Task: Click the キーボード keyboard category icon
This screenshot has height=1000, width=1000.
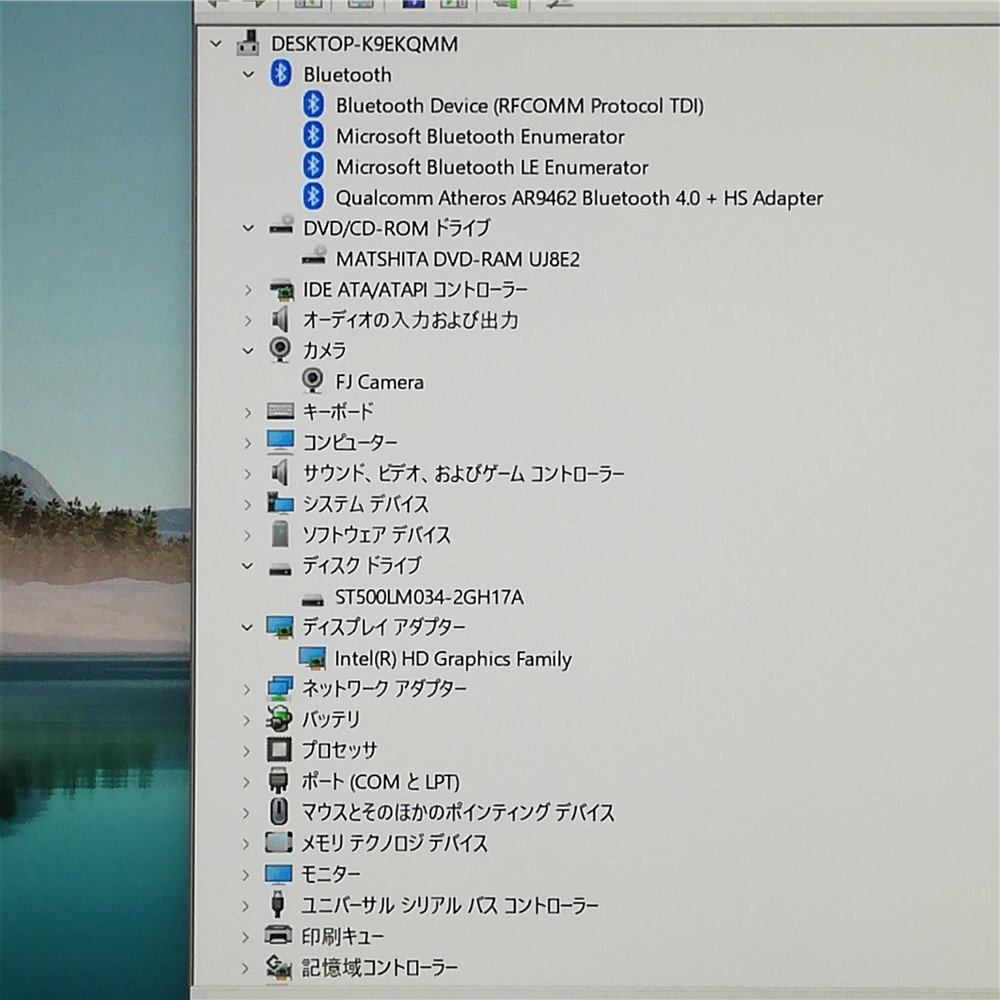Action: pyautogui.click(x=281, y=411)
